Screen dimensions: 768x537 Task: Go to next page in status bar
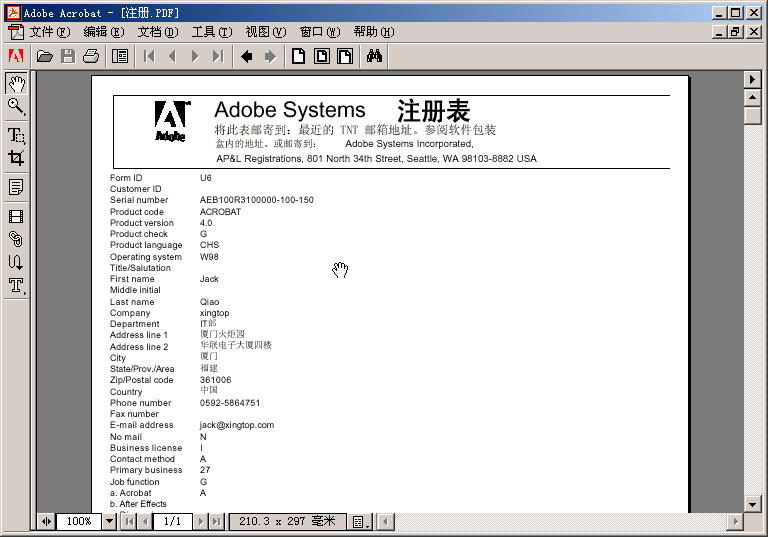tap(200, 521)
